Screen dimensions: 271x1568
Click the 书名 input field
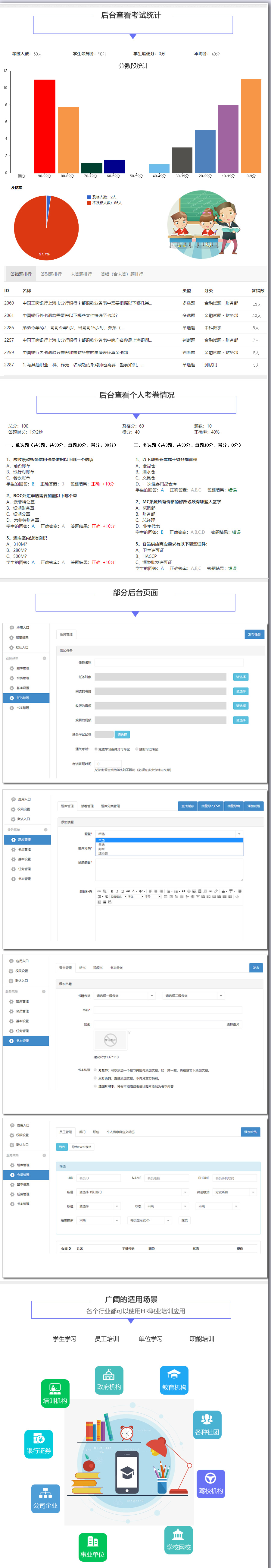click(x=167, y=1010)
